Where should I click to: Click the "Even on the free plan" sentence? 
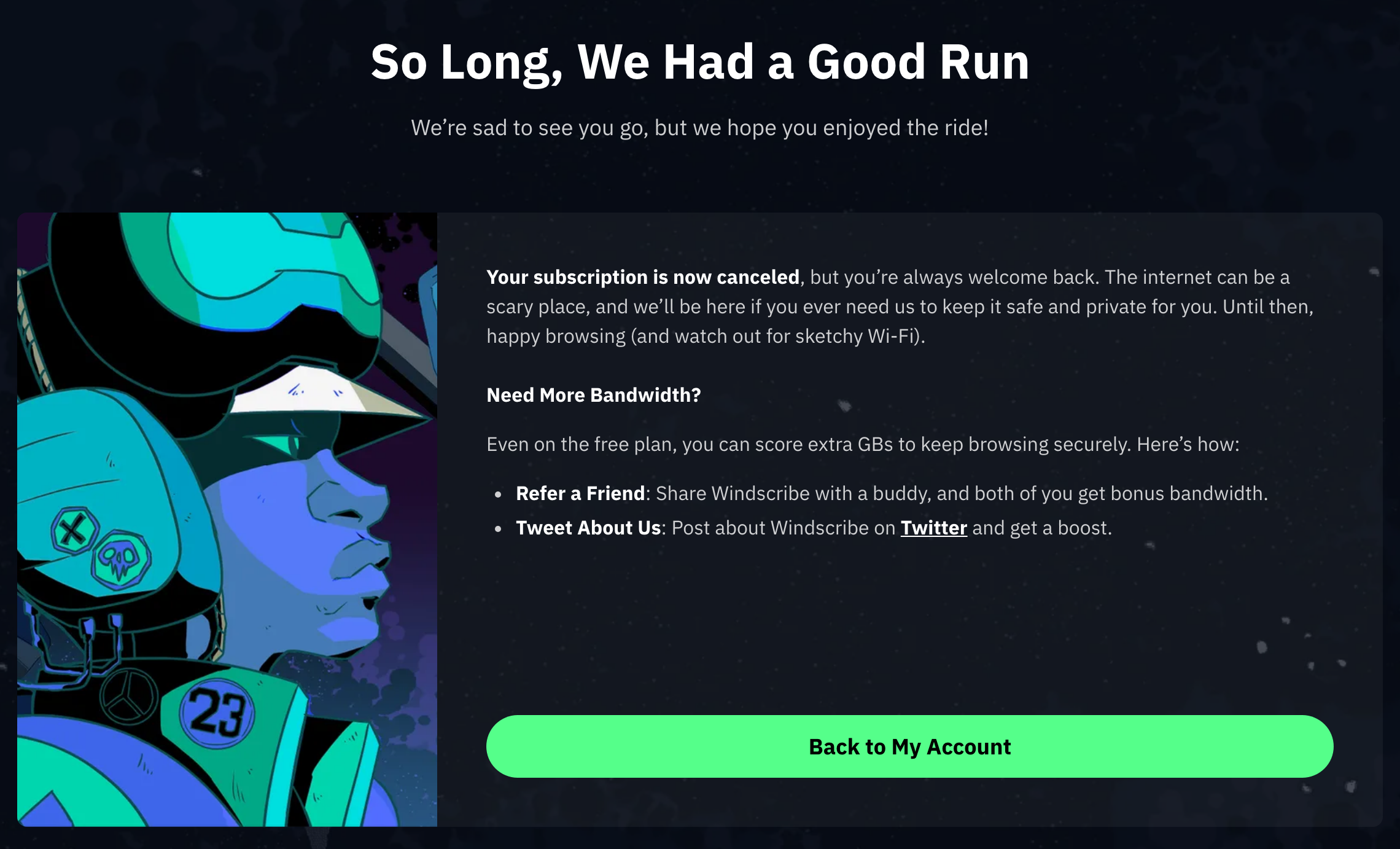click(863, 445)
